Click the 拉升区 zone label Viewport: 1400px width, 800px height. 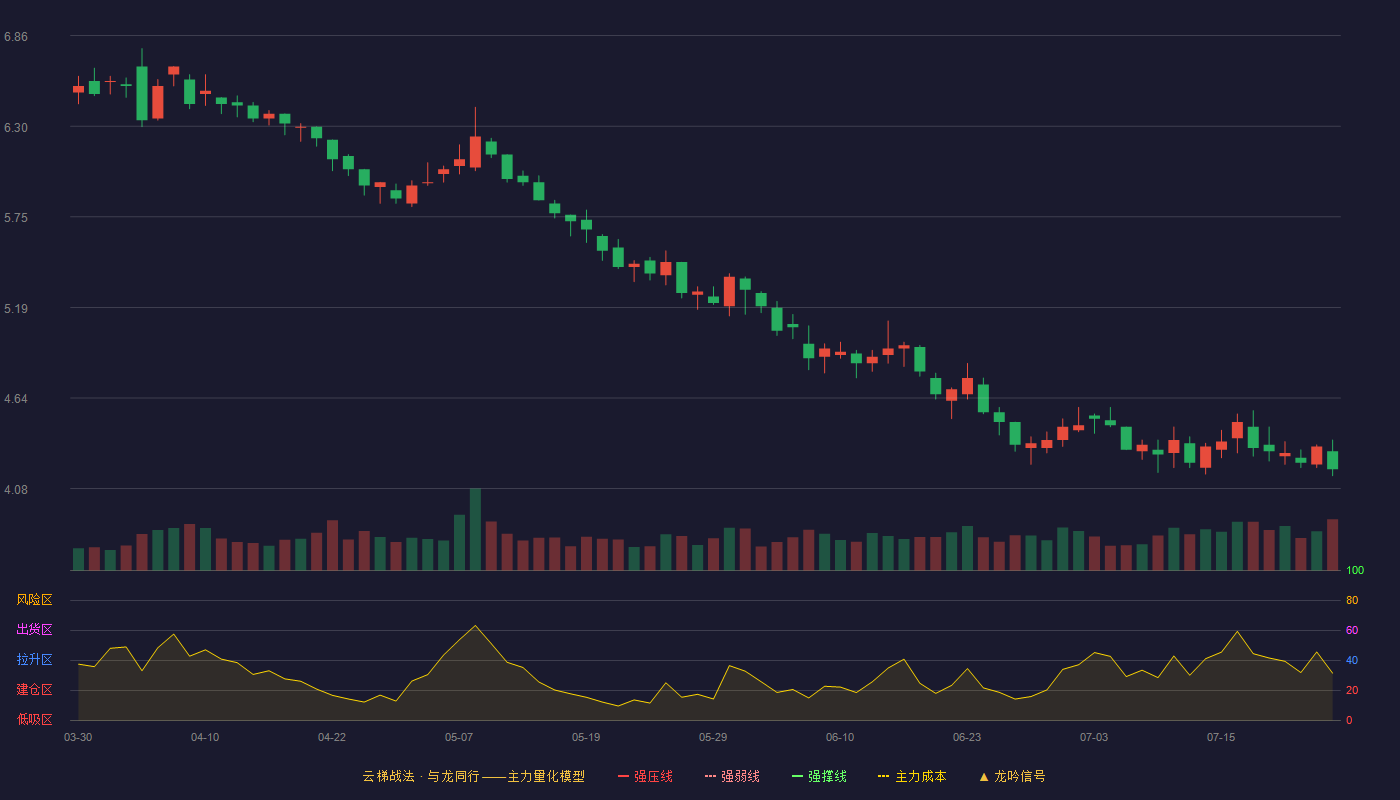34,660
